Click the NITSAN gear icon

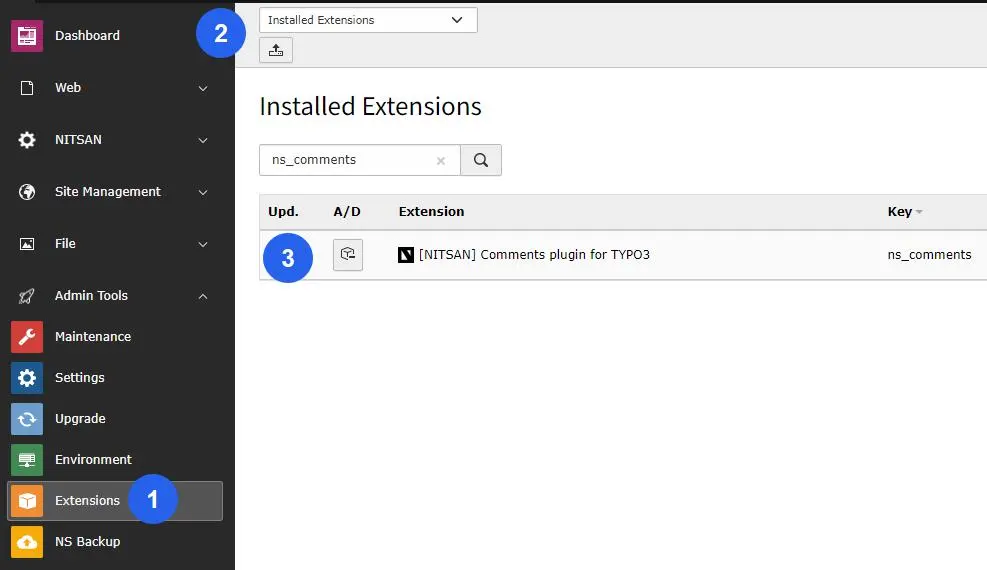(x=27, y=140)
